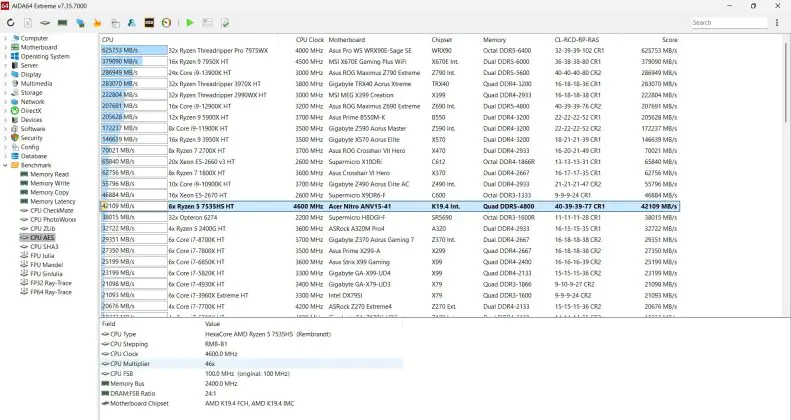Open the black OSD panel toolbar icon

[149, 23]
